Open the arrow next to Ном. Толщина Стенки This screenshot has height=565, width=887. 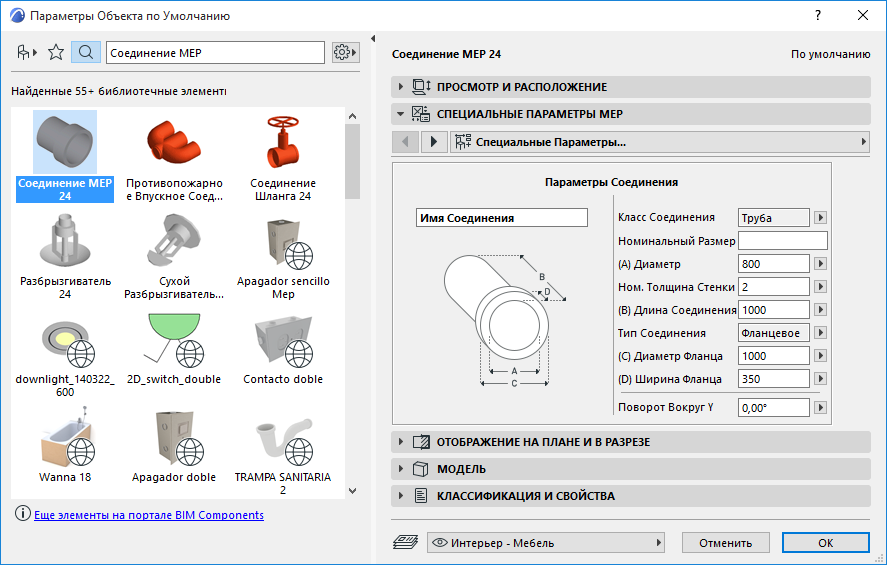pyautogui.click(x=820, y=287)
